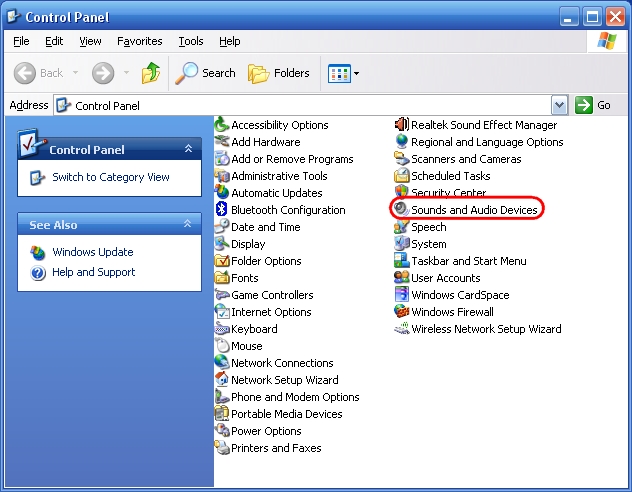
Task: Collapse the See Also sidebar section
Action: click(187, 223)
